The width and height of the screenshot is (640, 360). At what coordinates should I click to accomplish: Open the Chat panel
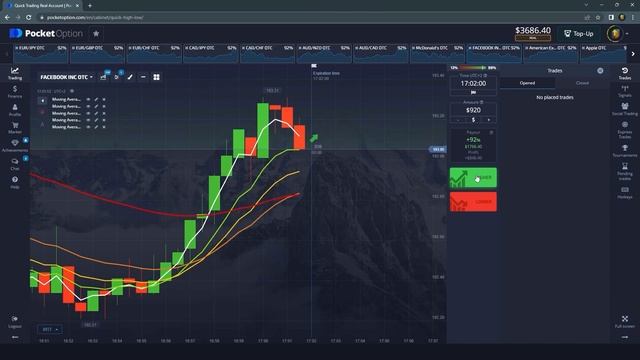pos(15,164)
